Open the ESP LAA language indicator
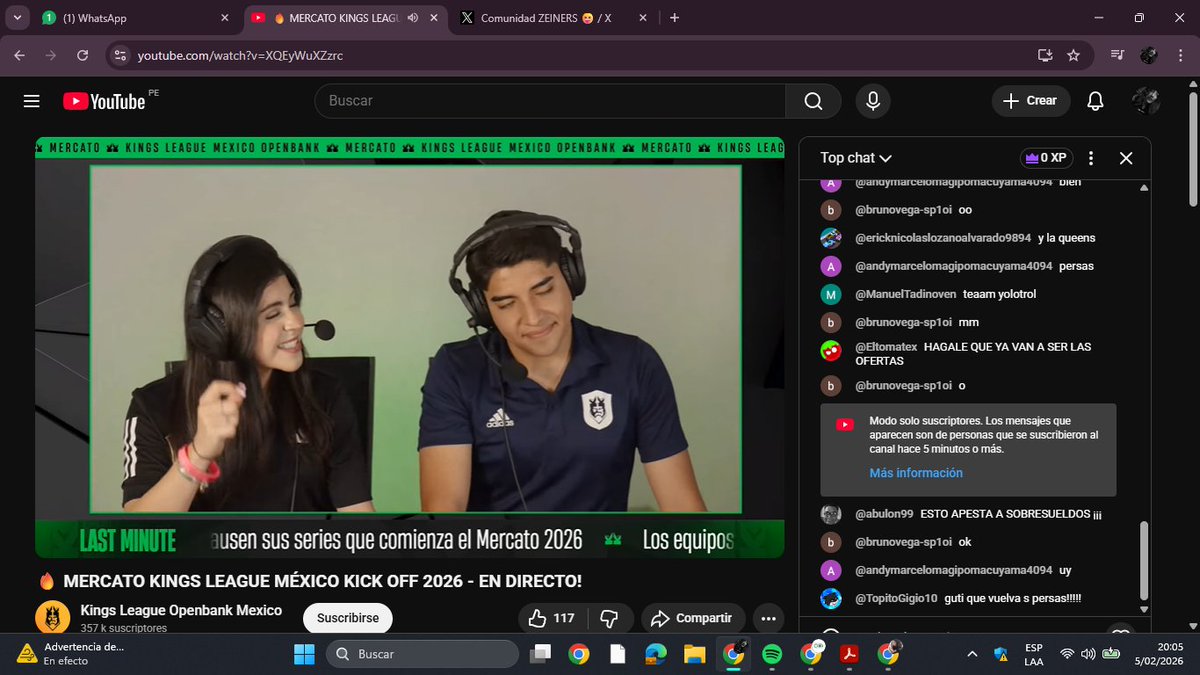 [x=1034, y=654]
